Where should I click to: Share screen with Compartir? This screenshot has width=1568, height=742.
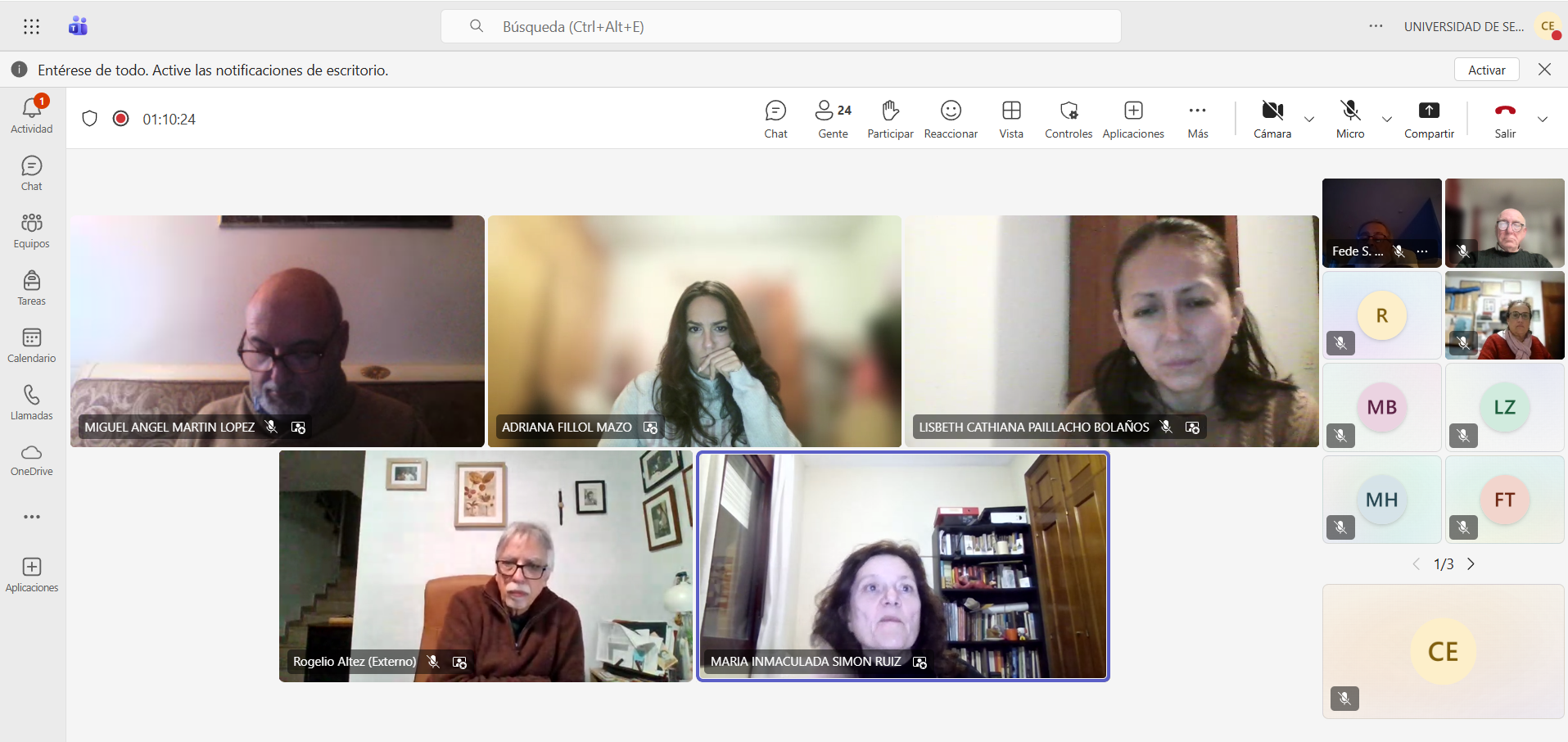1429,119
